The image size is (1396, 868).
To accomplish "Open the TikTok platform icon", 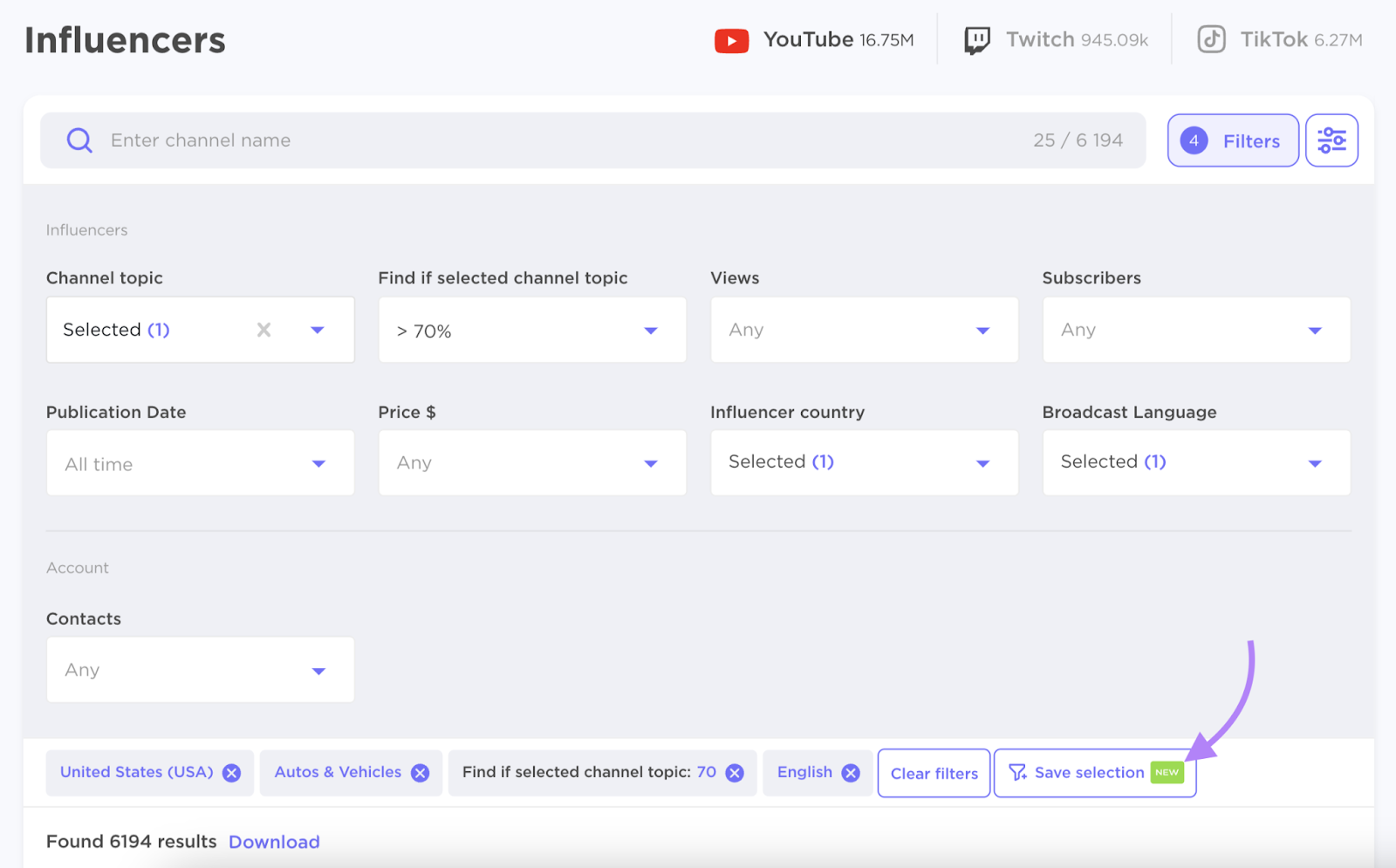I will (1212, 39).
